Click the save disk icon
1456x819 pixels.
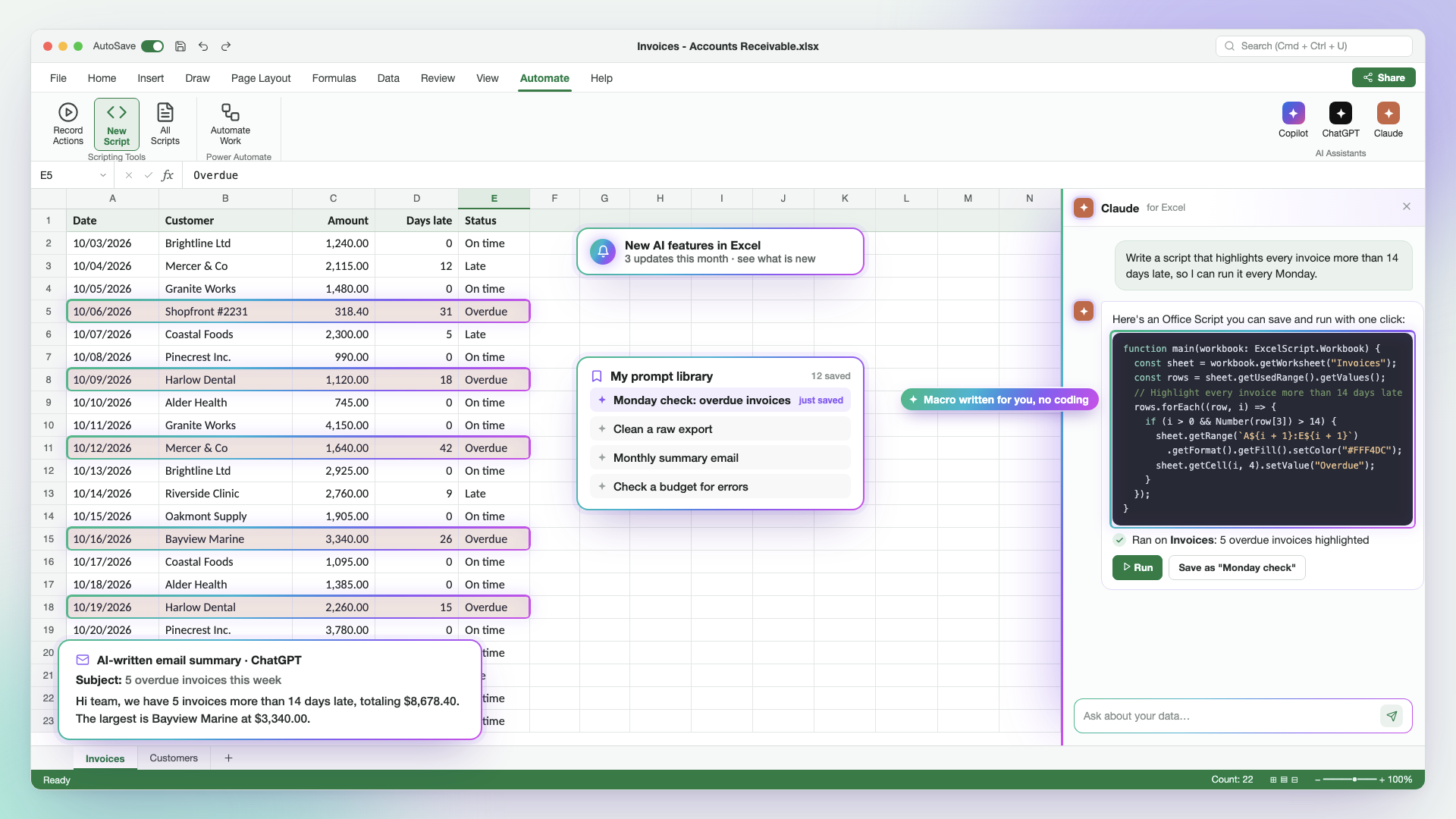pyautogui.click(x=180, y=46)
